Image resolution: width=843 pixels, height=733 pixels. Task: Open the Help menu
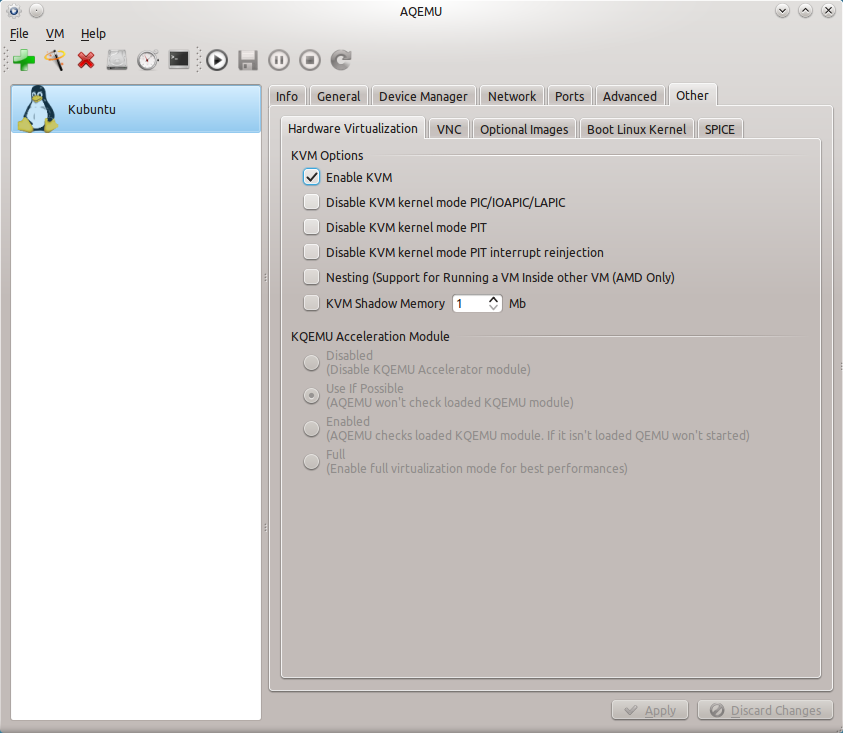click(x=93, y=33)
